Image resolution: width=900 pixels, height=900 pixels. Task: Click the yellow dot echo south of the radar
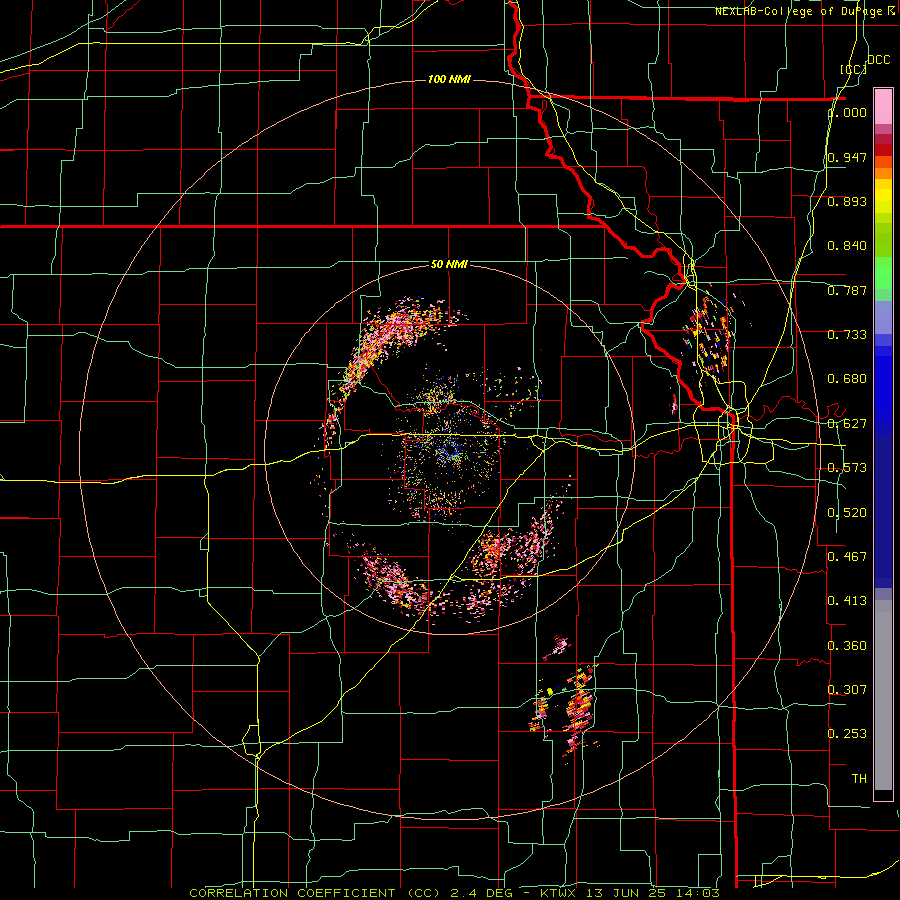(x=549, y=691)
